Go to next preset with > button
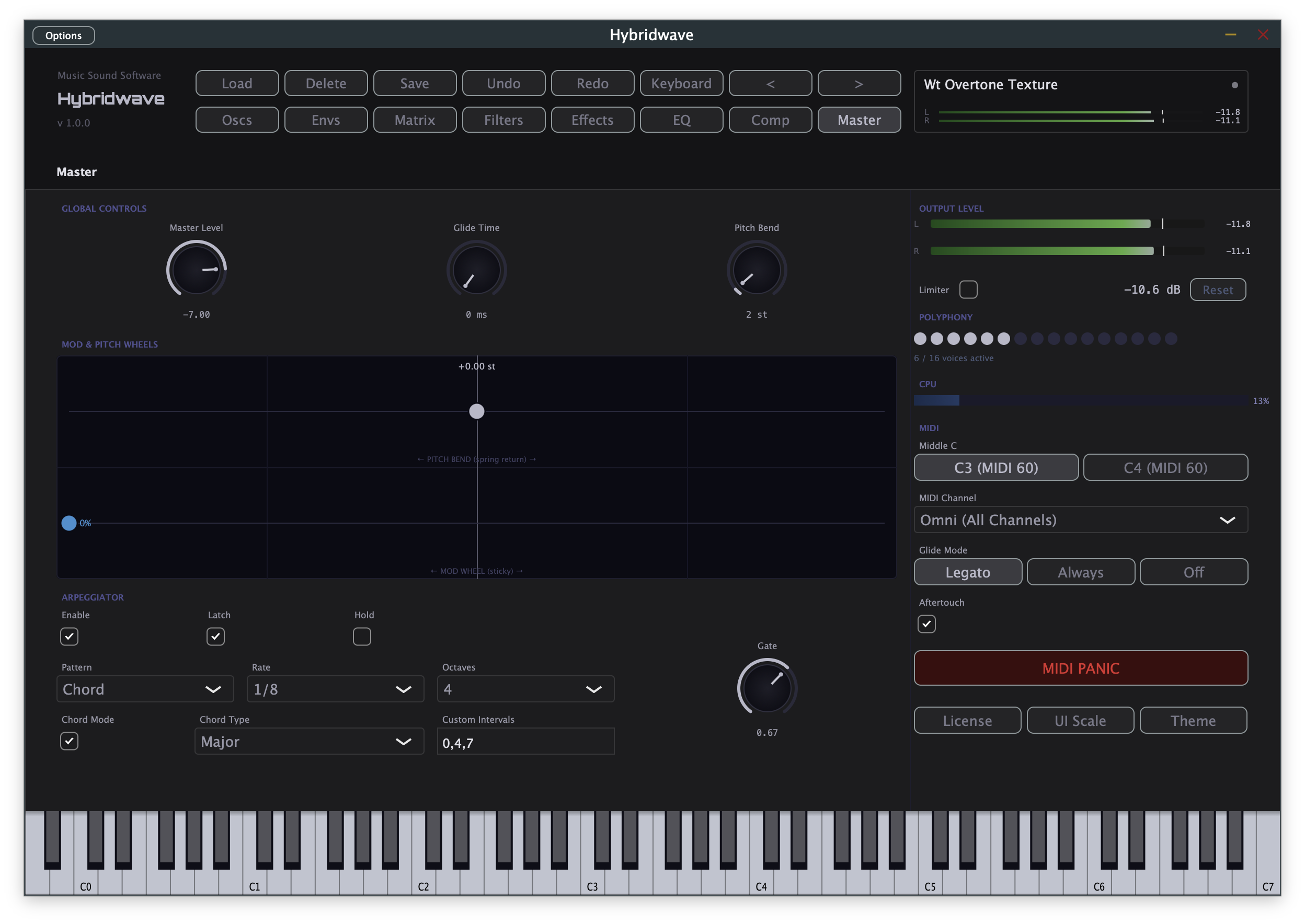This screenshot has height=924, width=1305. [x=858, y=83]
